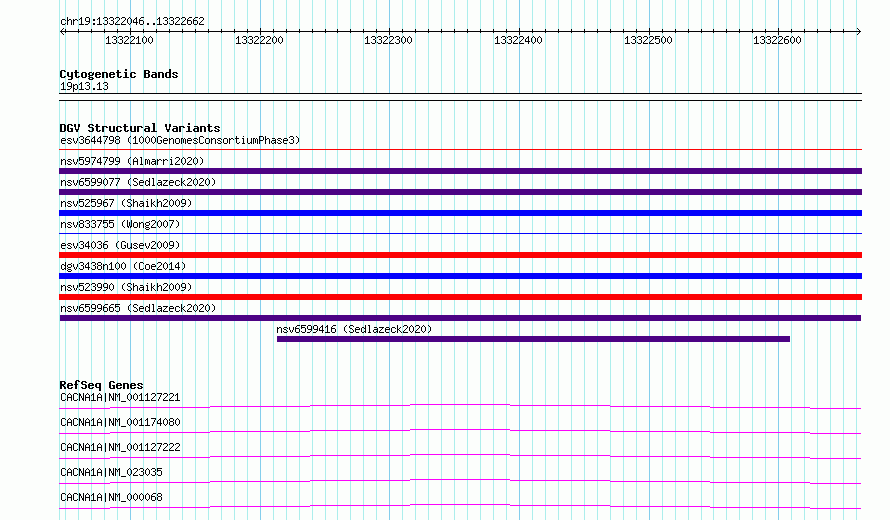Select the nsv833755 (Wong2007) variant label

120,224
